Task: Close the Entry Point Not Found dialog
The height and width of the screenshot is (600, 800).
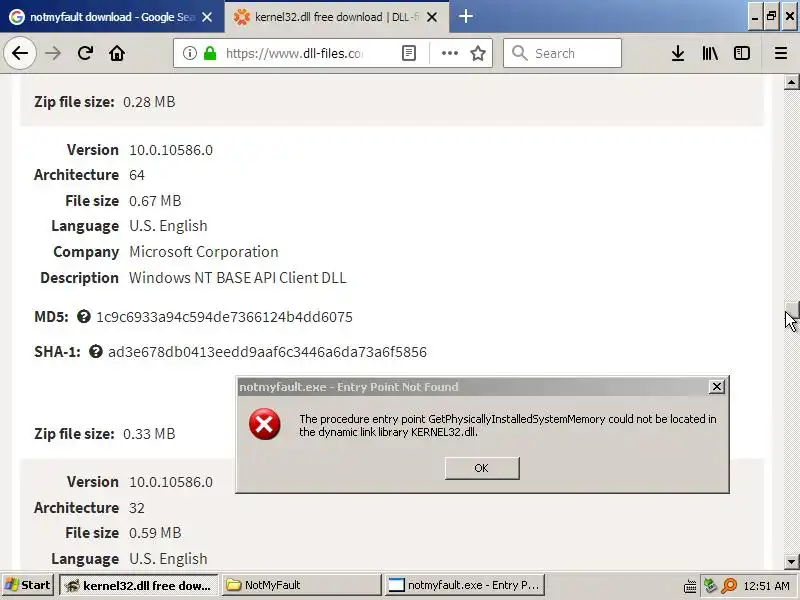Action: click(717, 387)
